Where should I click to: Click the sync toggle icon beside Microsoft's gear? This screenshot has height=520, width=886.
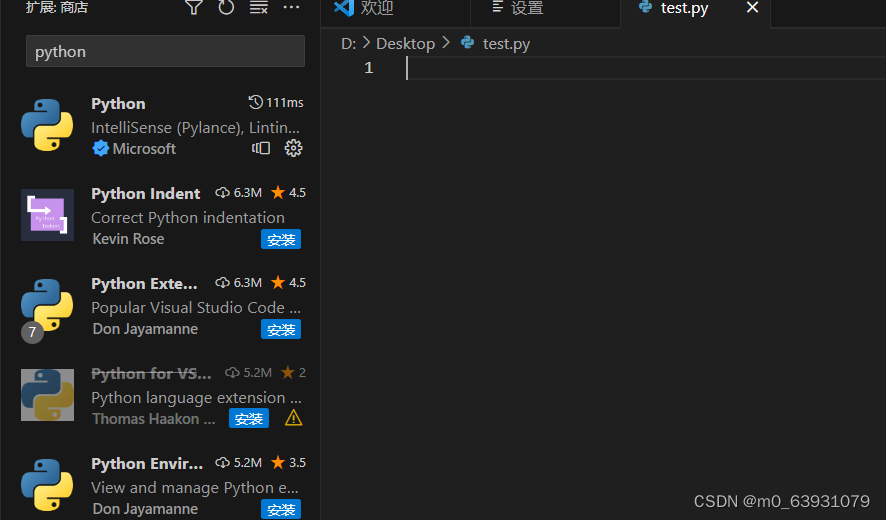point(261,148)
